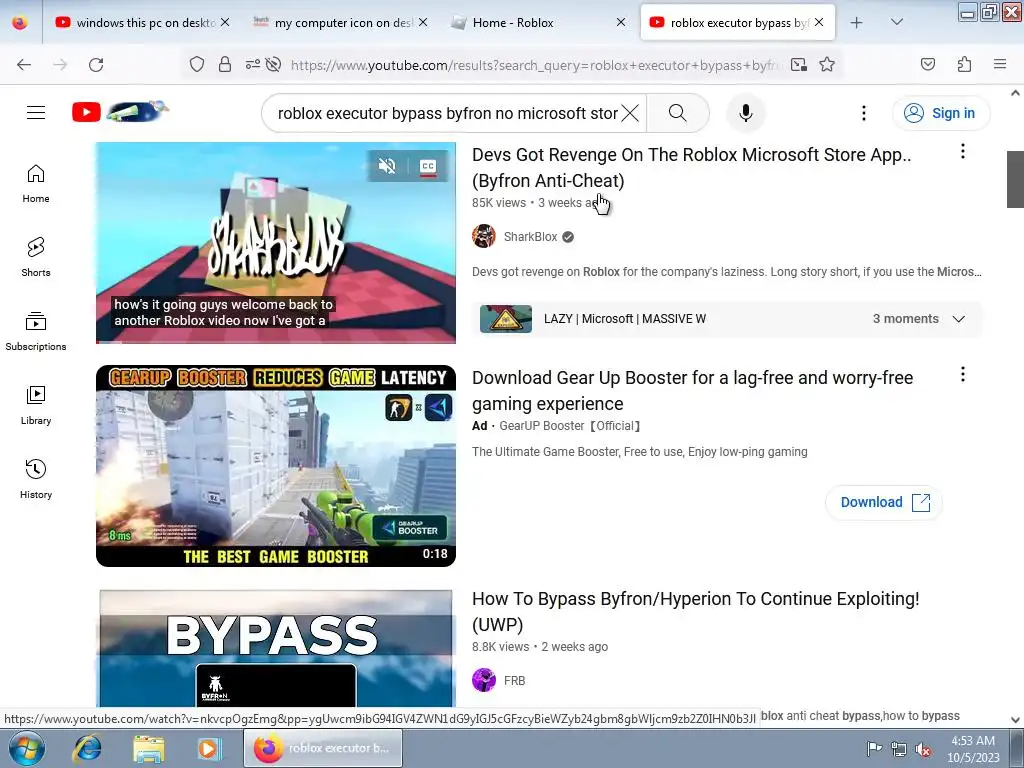This screenshot has width=1024, height=768.
Task: Click the SharkBlox channel avatar
Action: tap(484, 236)
